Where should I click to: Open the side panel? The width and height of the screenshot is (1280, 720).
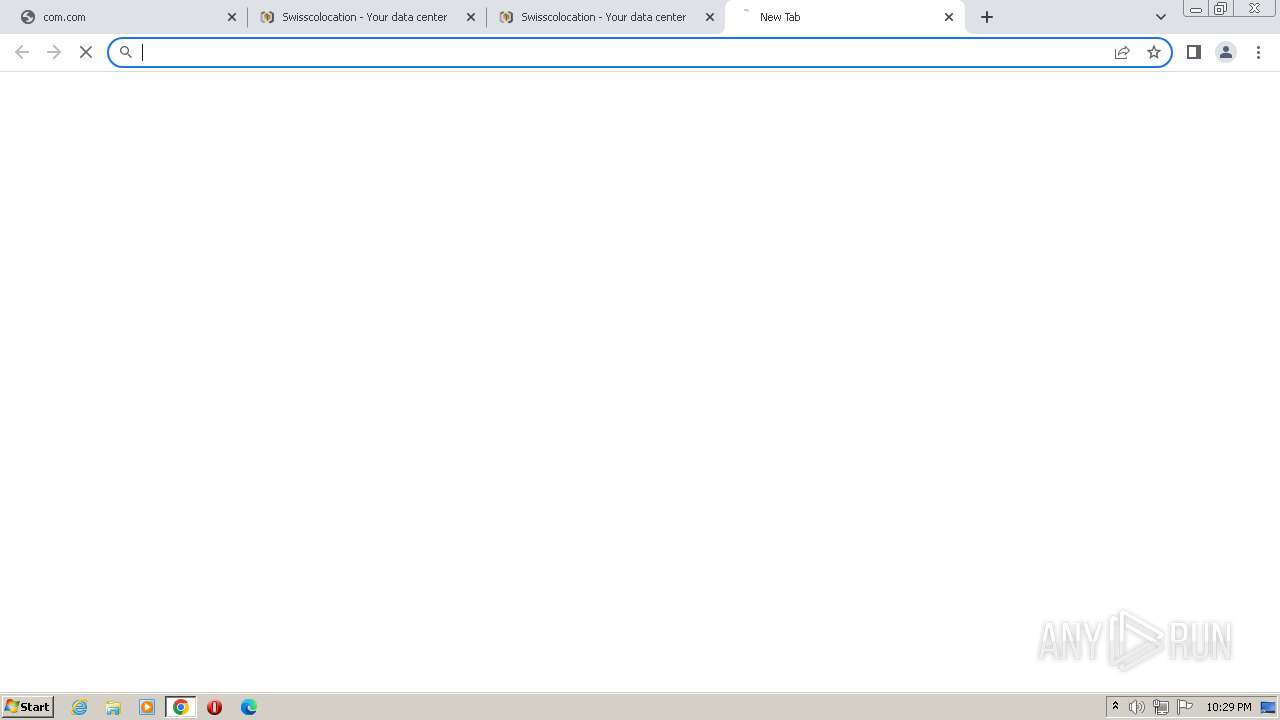pyautogui.click(x=1194, y=52)
